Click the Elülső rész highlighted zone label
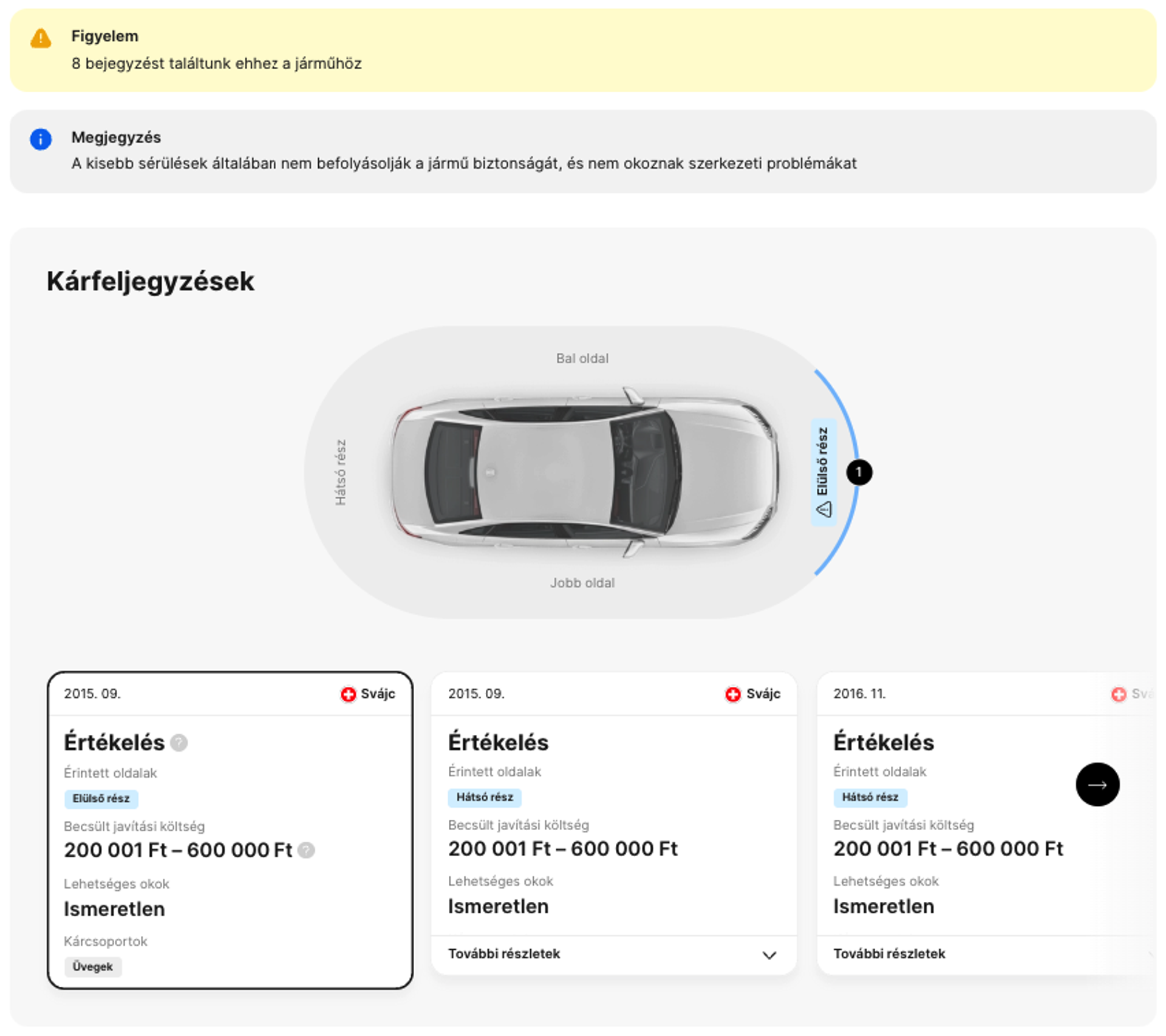Screen dimensions: 1166x1036 coord(823,472)
